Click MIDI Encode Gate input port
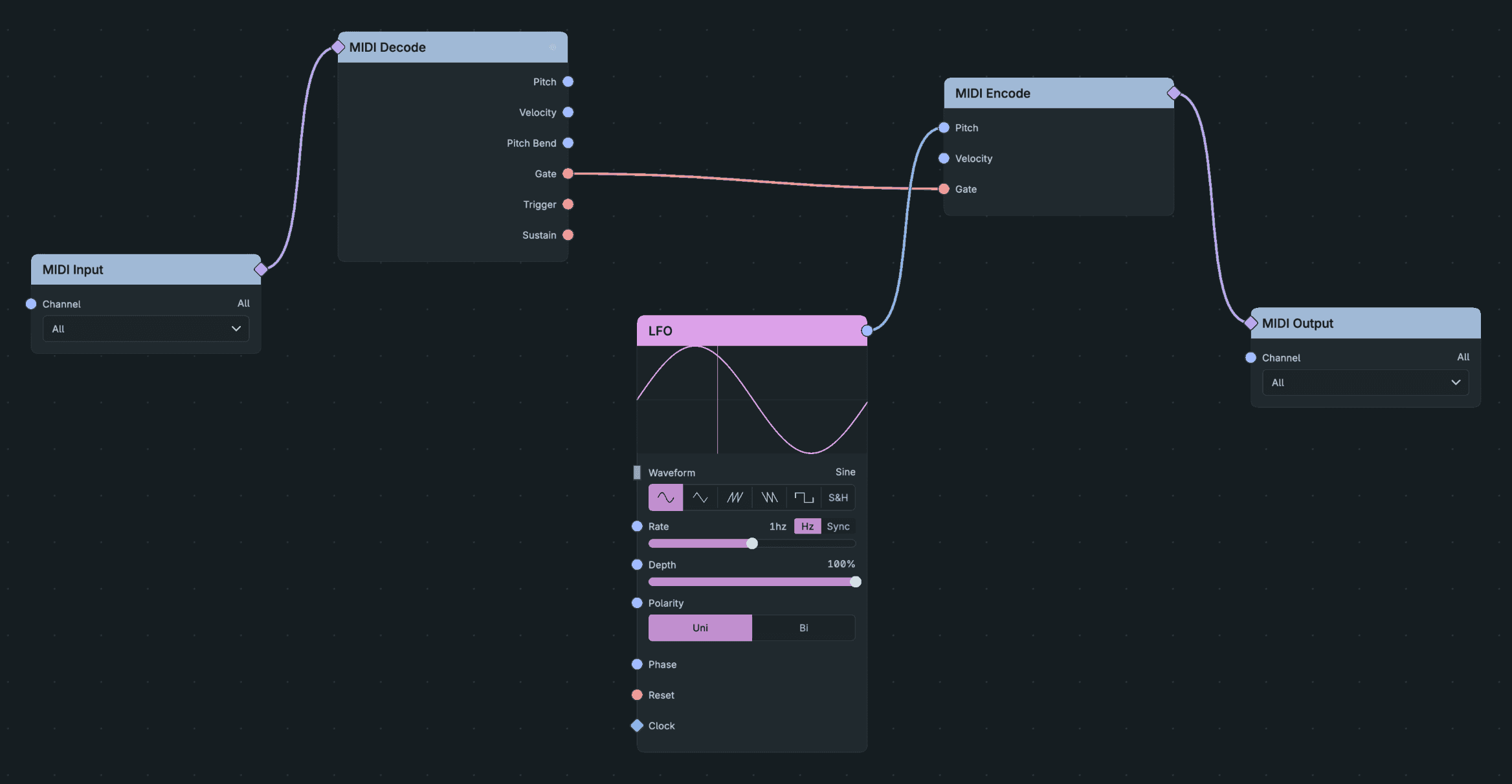 944,189
